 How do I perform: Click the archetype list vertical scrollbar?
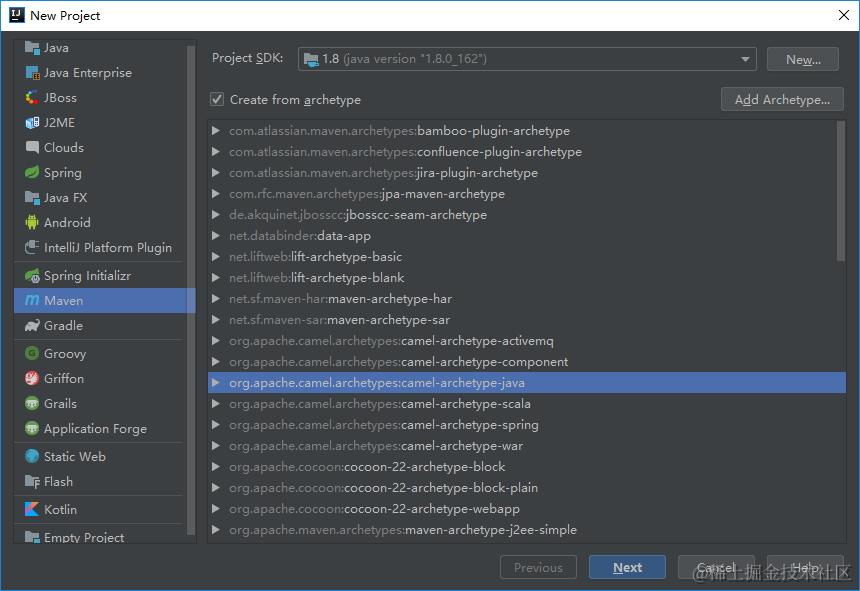[841, 191]
